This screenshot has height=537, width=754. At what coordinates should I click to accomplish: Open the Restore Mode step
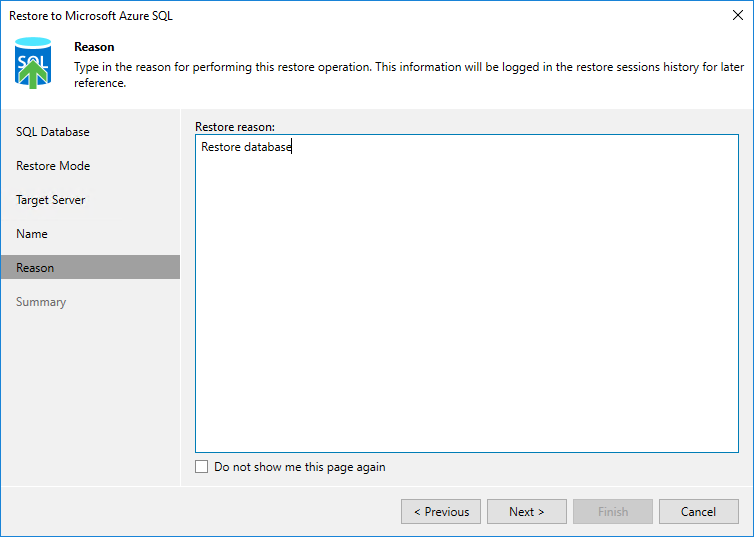click(x=53, y=166)
